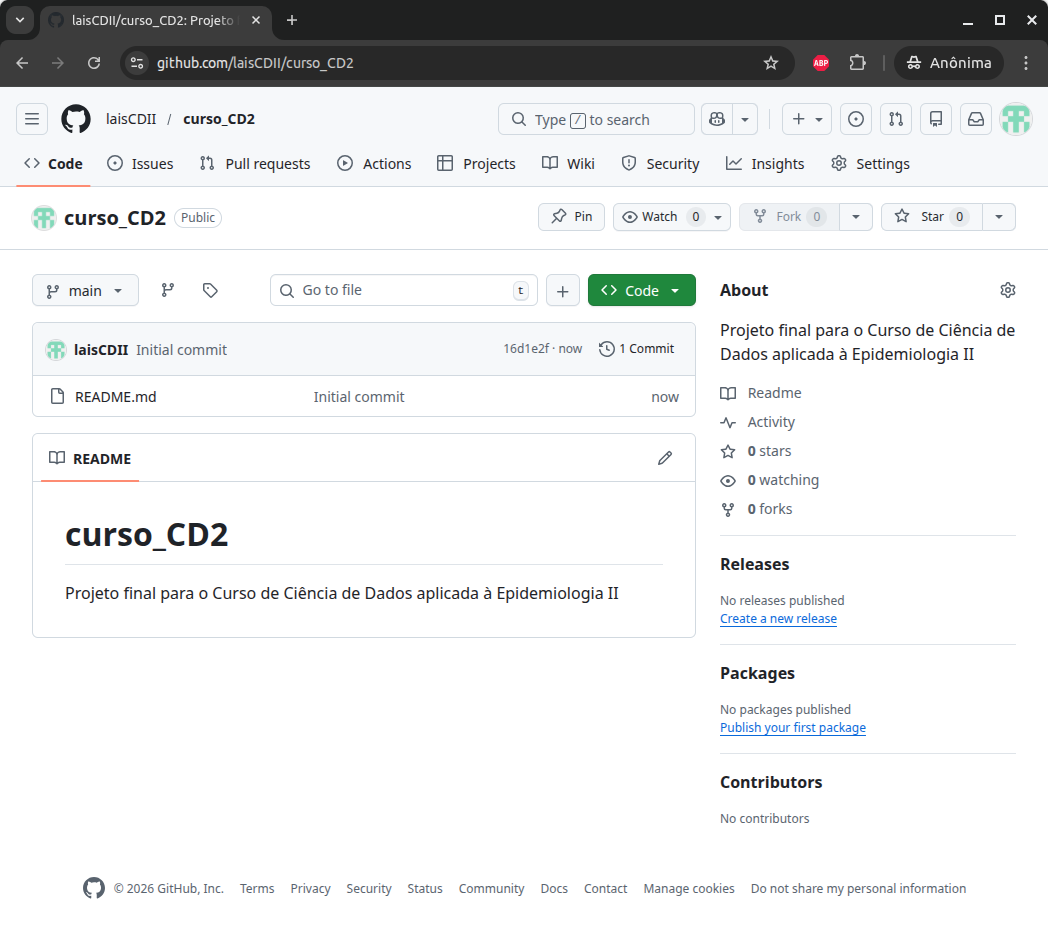Viewport: 1048px width, 946px height.
Task: Click the Create a new release link
Action: pyautogui.click(x=778, y=619)
